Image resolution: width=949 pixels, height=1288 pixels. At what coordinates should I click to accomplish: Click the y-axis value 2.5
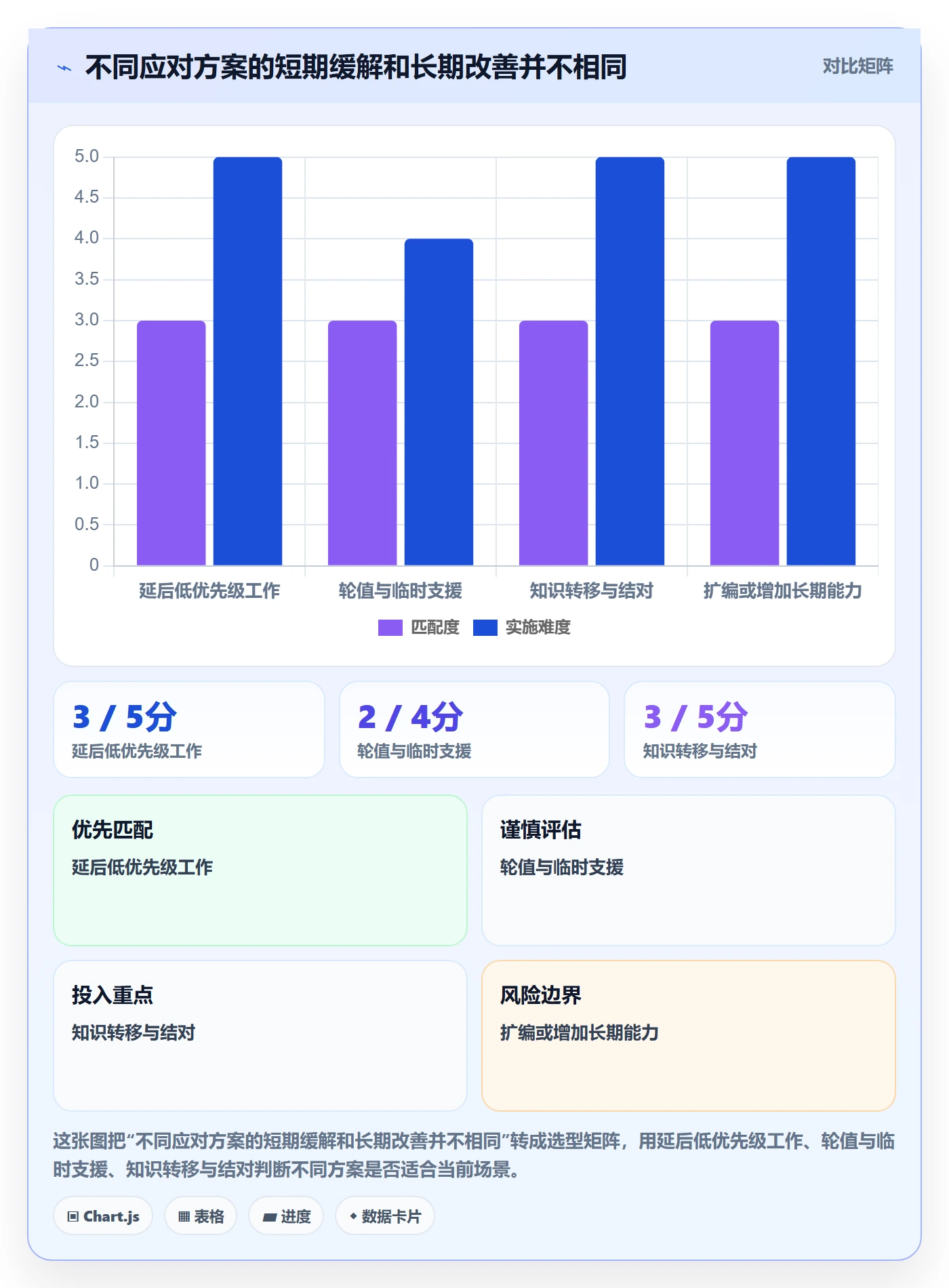[x=87, y=361]
